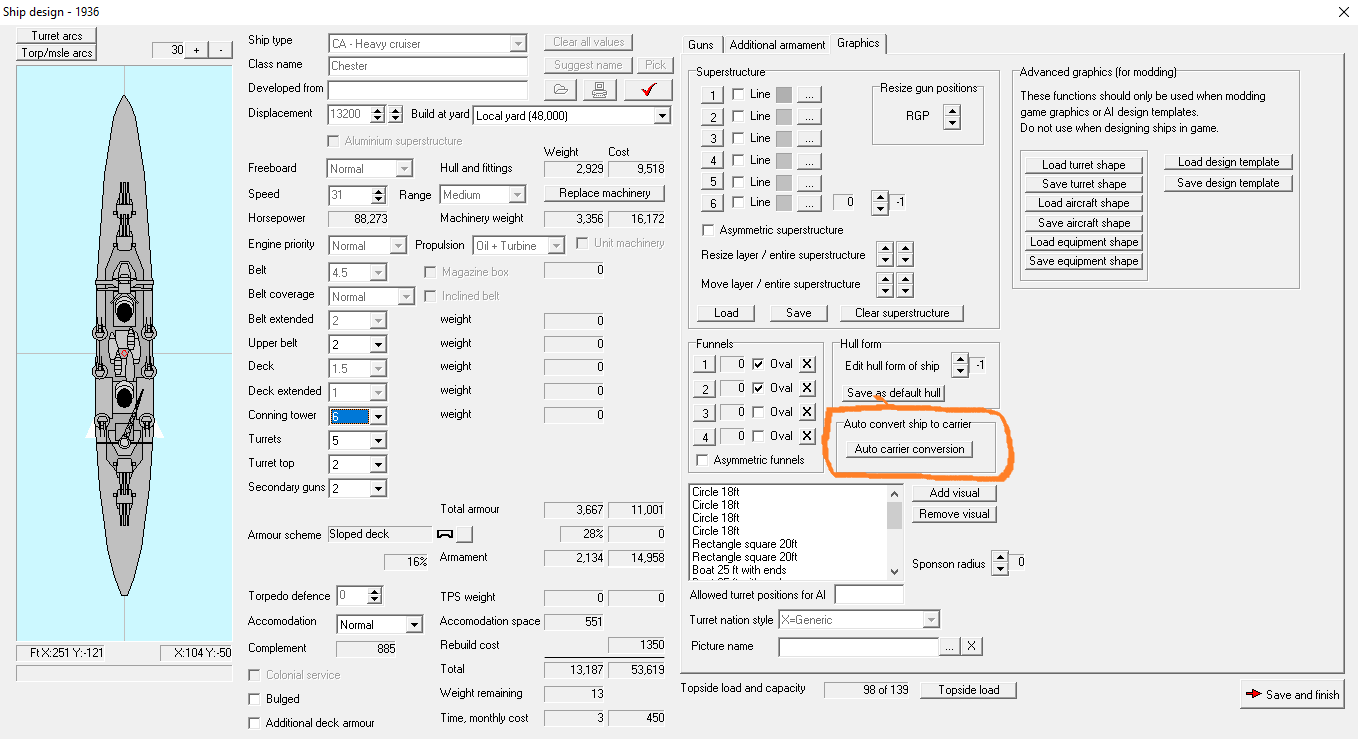Open Turret top armour dropdown
The height and width of the screenshot is (739, 1358).
pyautogui.click(x=377, y=465)
